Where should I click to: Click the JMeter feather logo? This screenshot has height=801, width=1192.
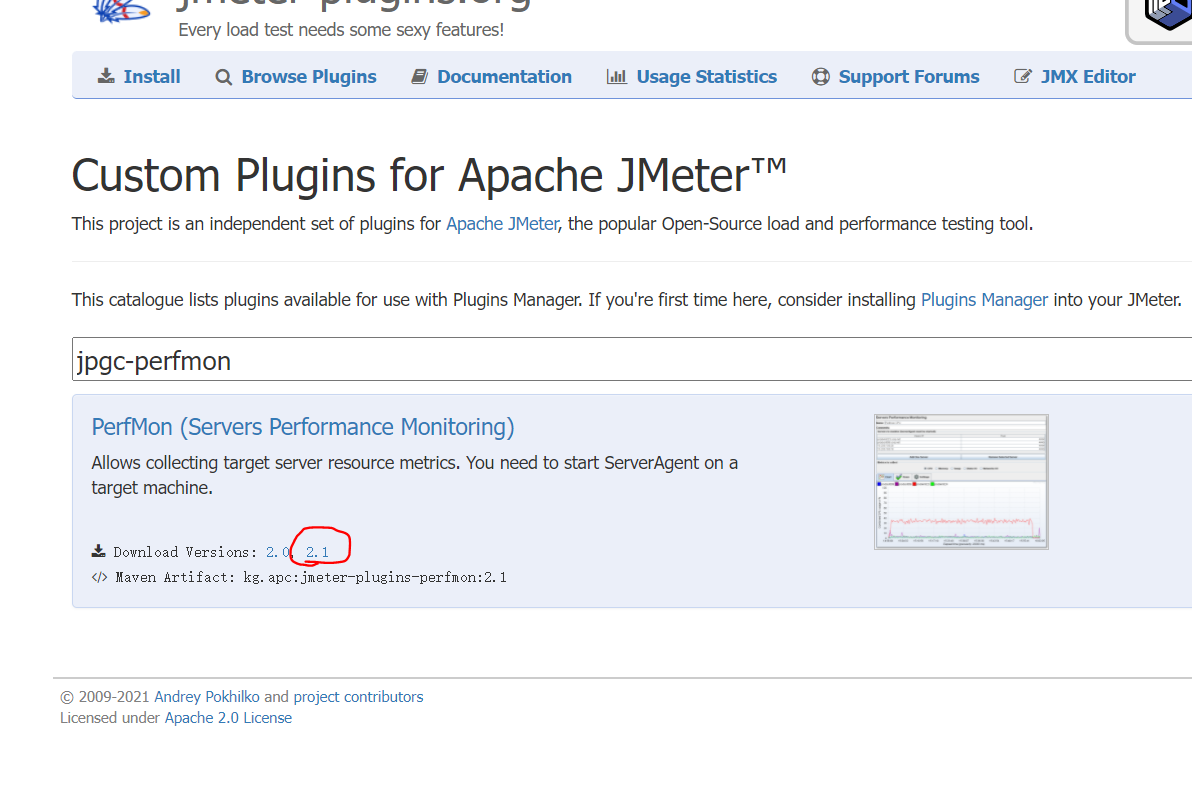click(122, 11)
